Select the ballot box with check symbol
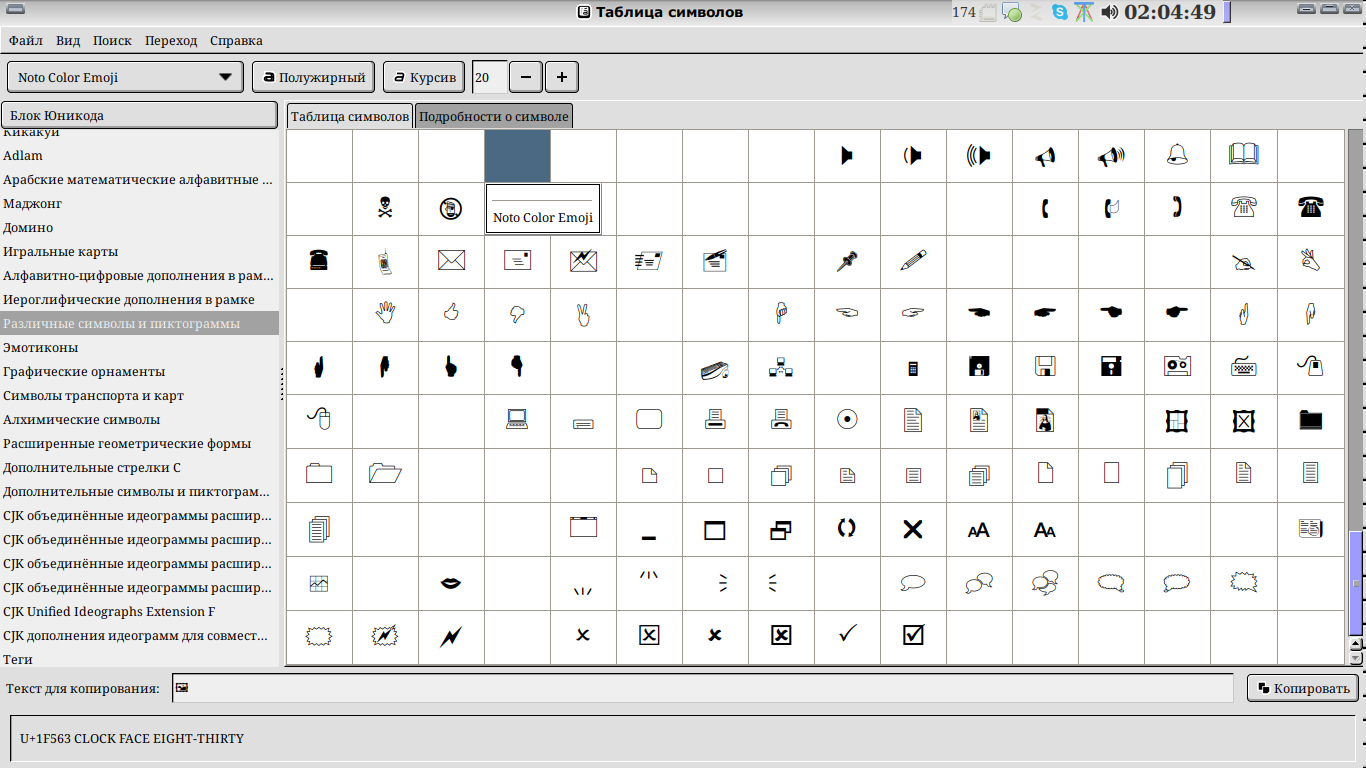1366x768 pixels. tap(913, 635)
